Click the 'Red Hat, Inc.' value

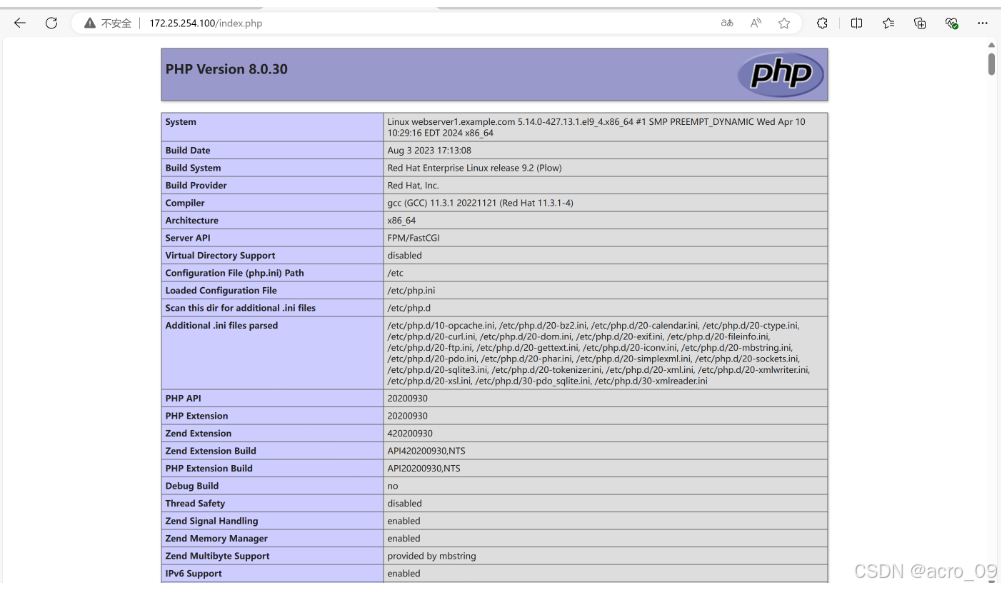pos(413,186)
